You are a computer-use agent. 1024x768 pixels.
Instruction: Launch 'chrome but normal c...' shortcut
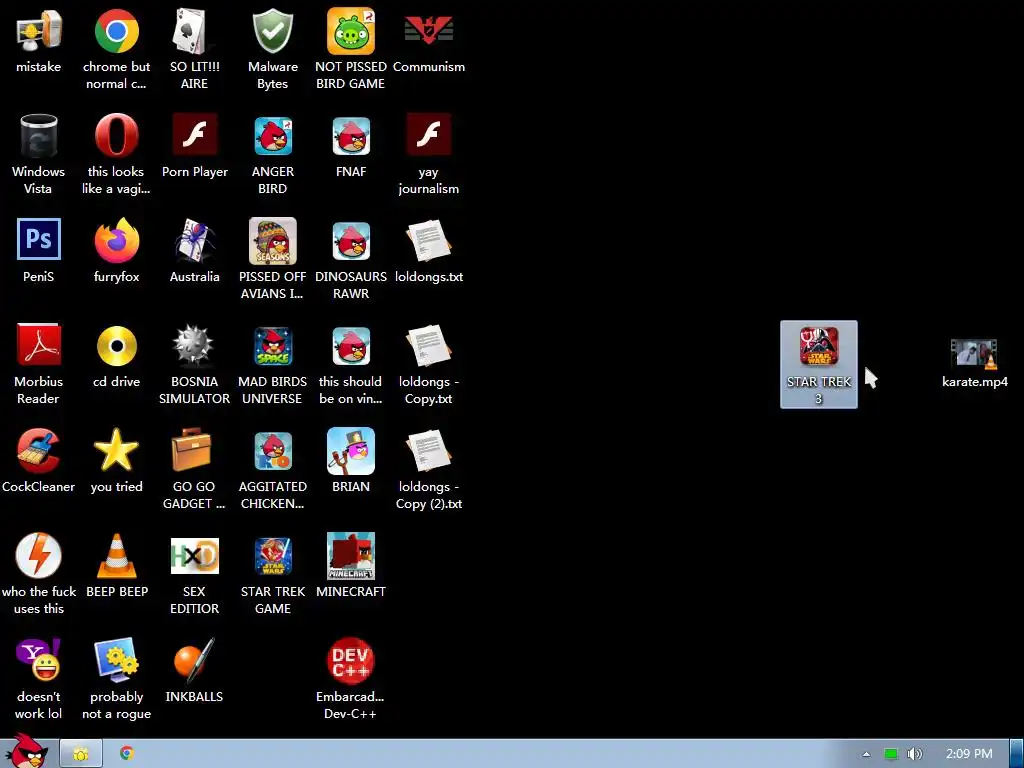tap(116, 31)
